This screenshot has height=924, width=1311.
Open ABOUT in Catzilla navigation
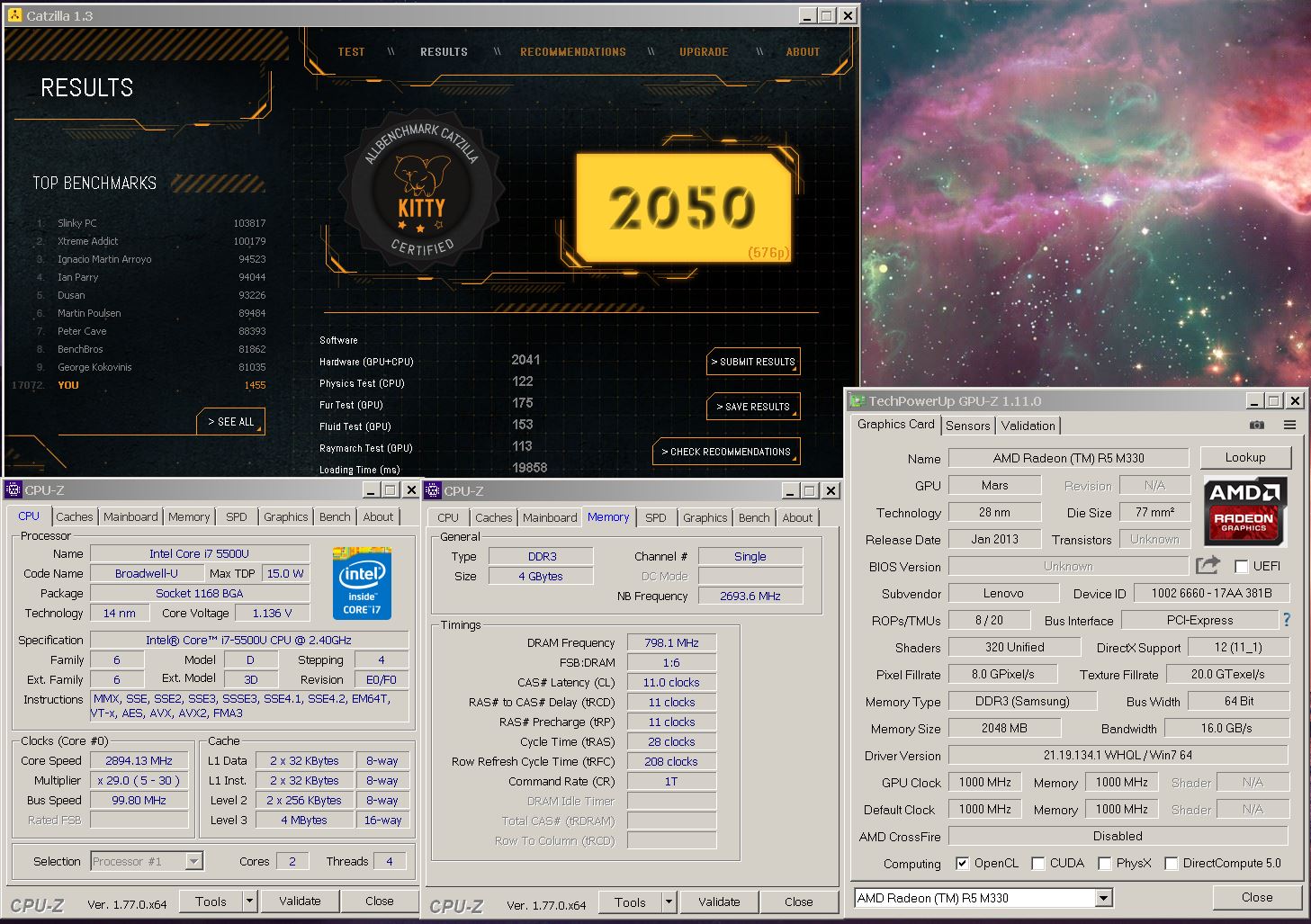803,52
